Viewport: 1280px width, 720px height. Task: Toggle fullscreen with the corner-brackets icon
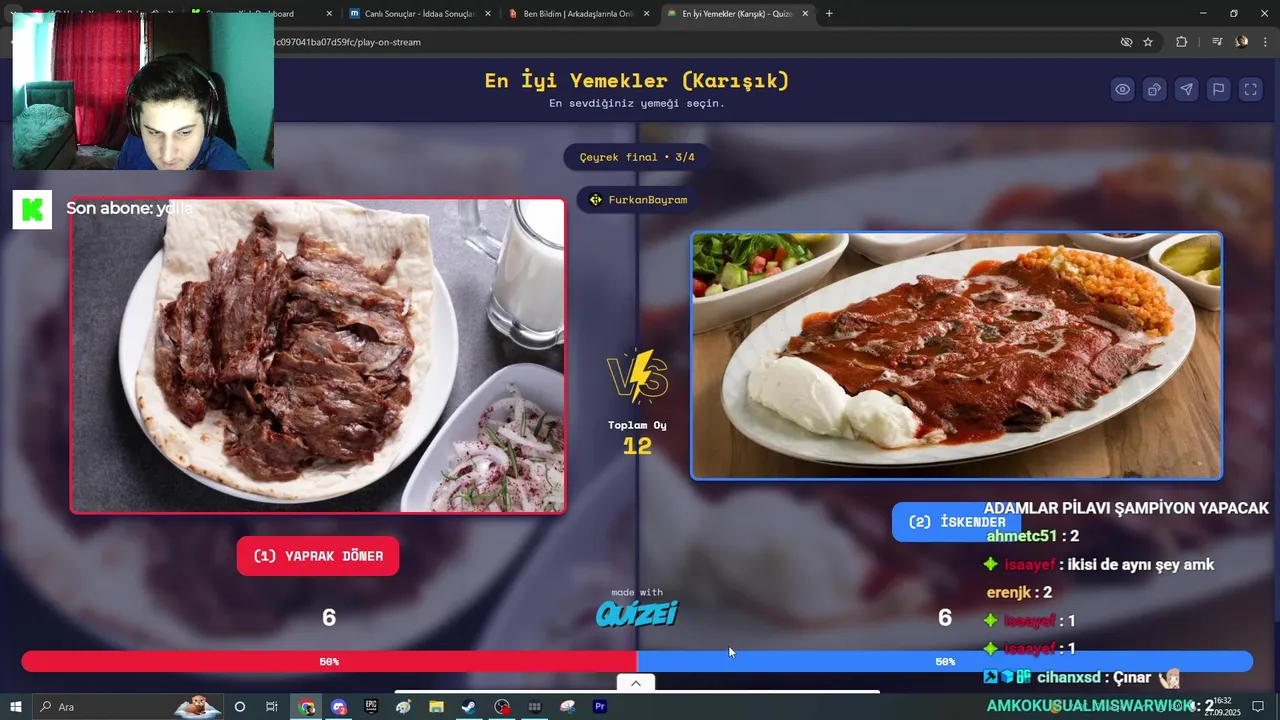click(1250, 89)
